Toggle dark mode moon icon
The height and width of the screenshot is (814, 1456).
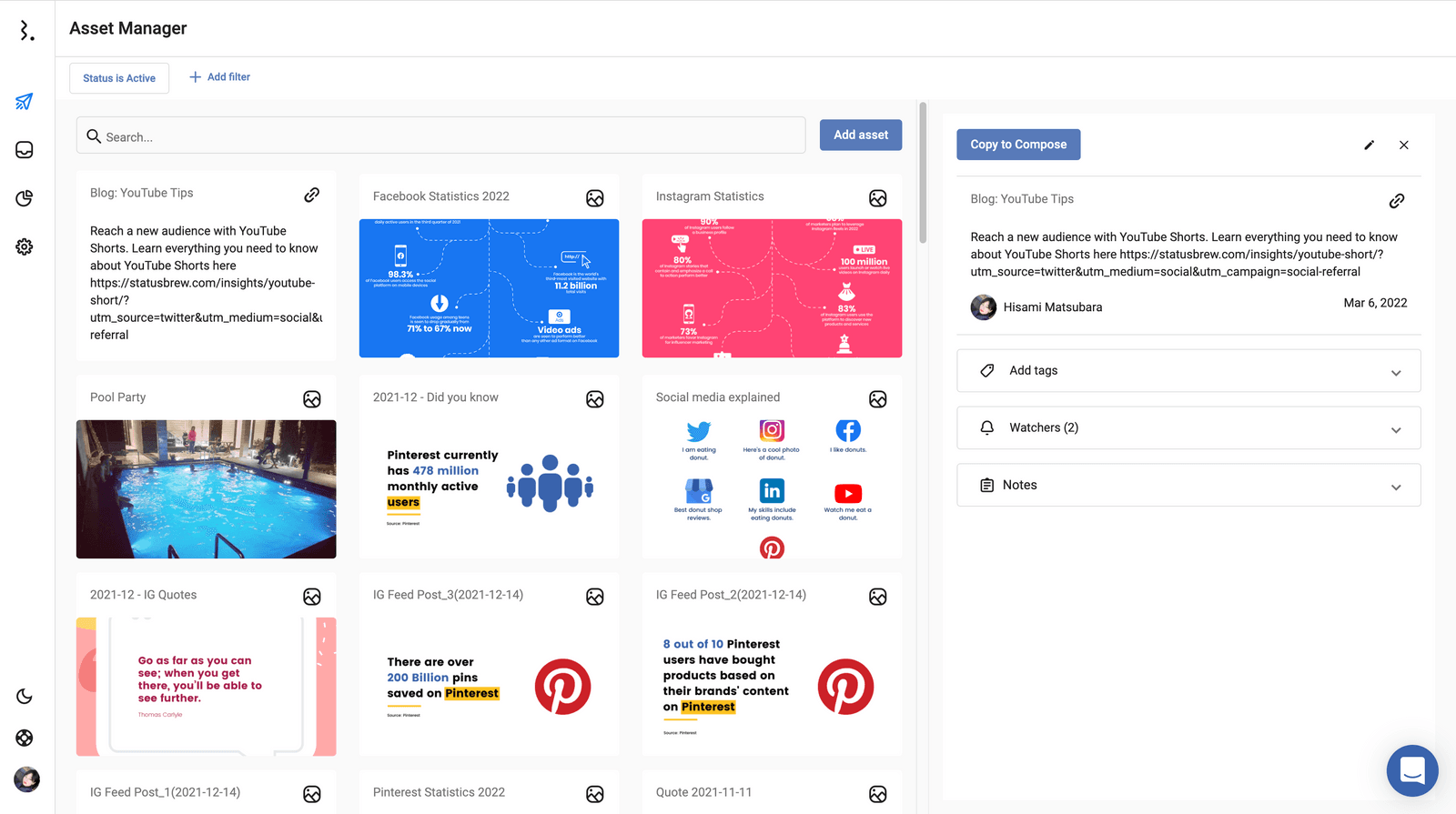pyautogui.click(x=25, y=697)
